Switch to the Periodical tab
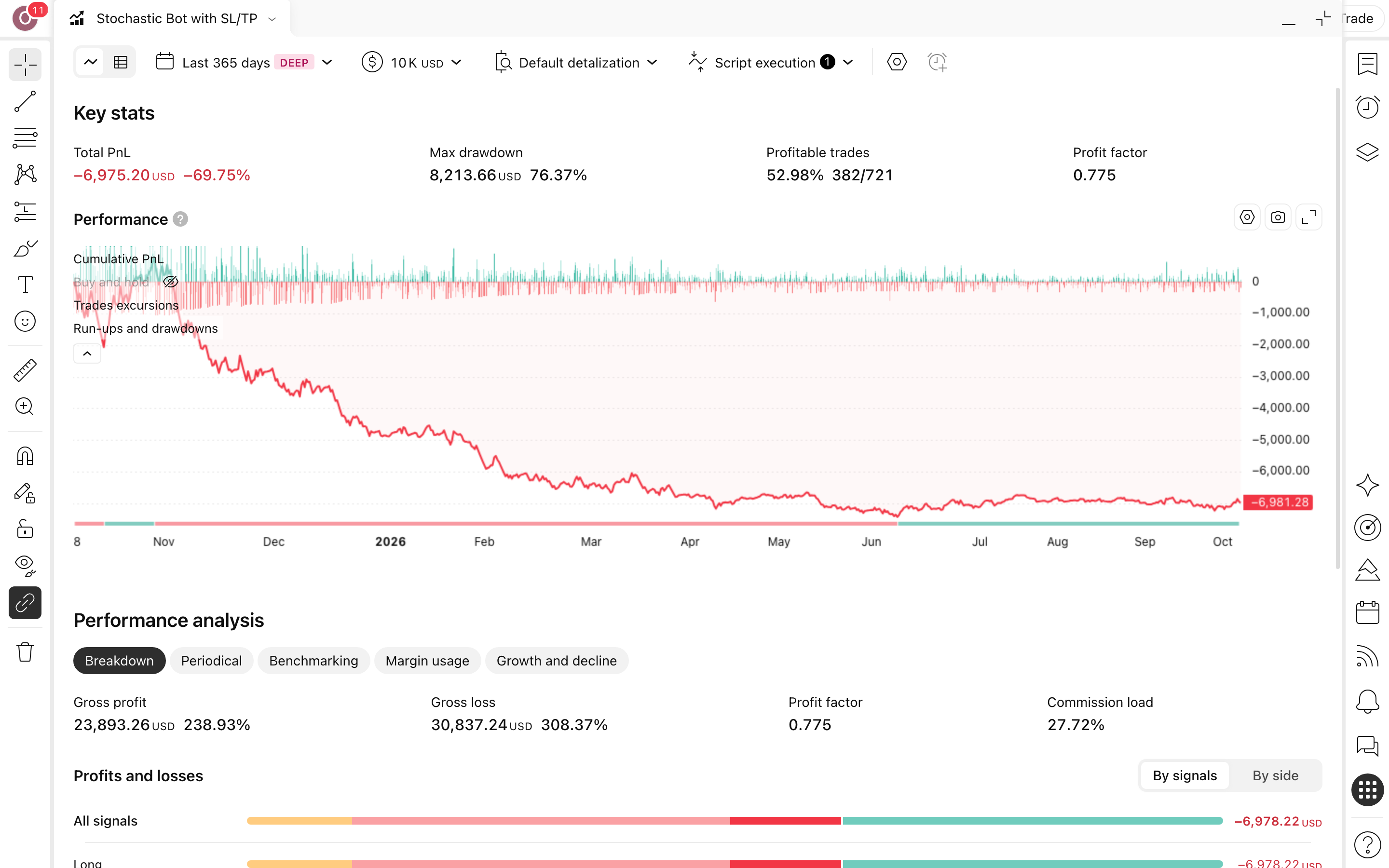This screenshot has width=1389, height=868. (211, 661)
